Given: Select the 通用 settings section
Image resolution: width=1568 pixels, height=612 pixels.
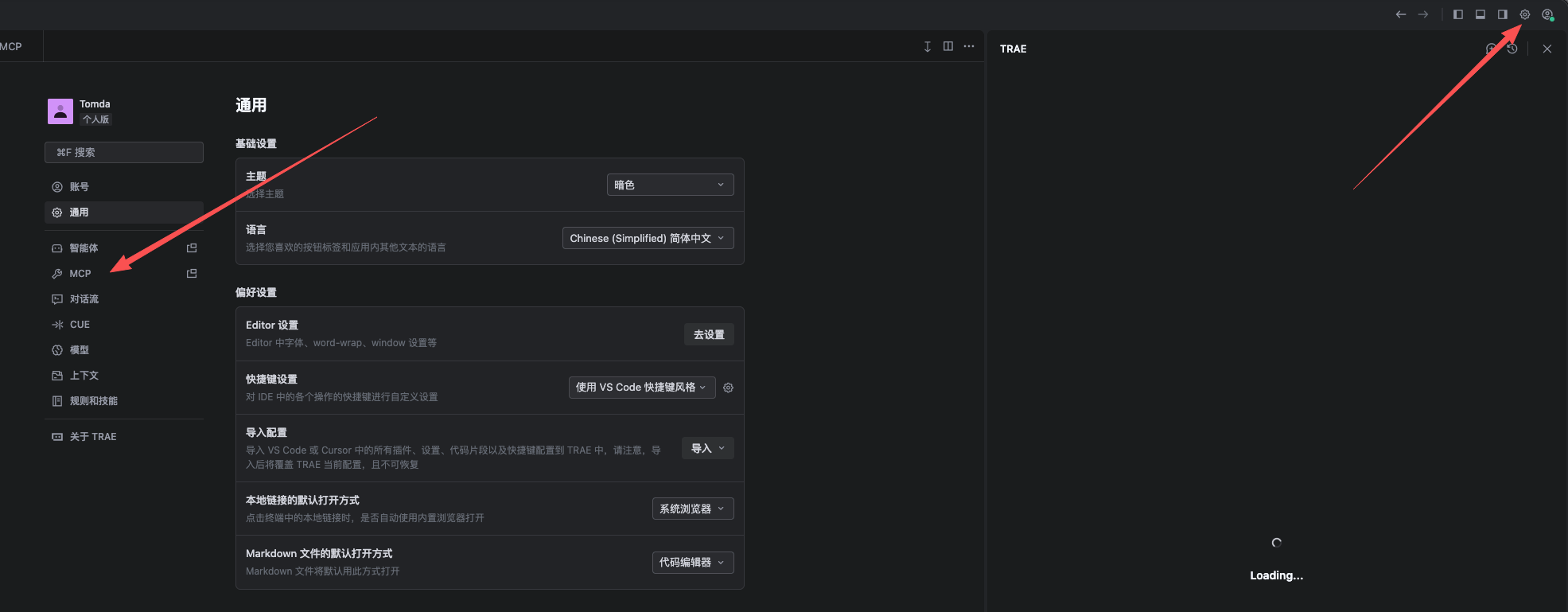Looking at the screenshot, I should (124, 212).
